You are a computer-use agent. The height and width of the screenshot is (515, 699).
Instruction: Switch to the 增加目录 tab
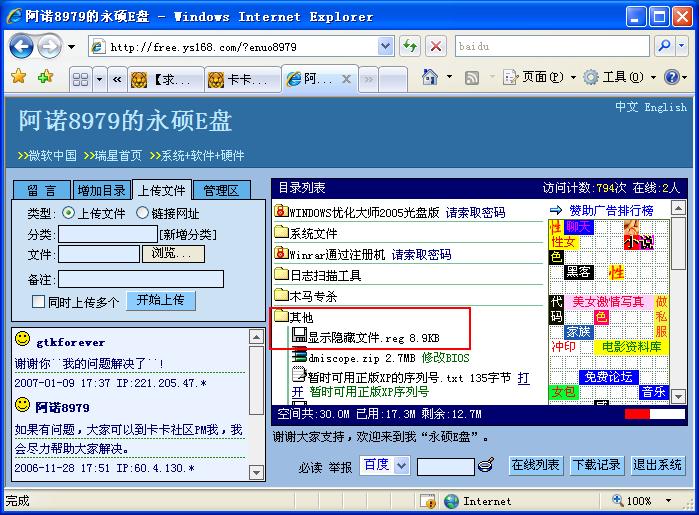102,190
